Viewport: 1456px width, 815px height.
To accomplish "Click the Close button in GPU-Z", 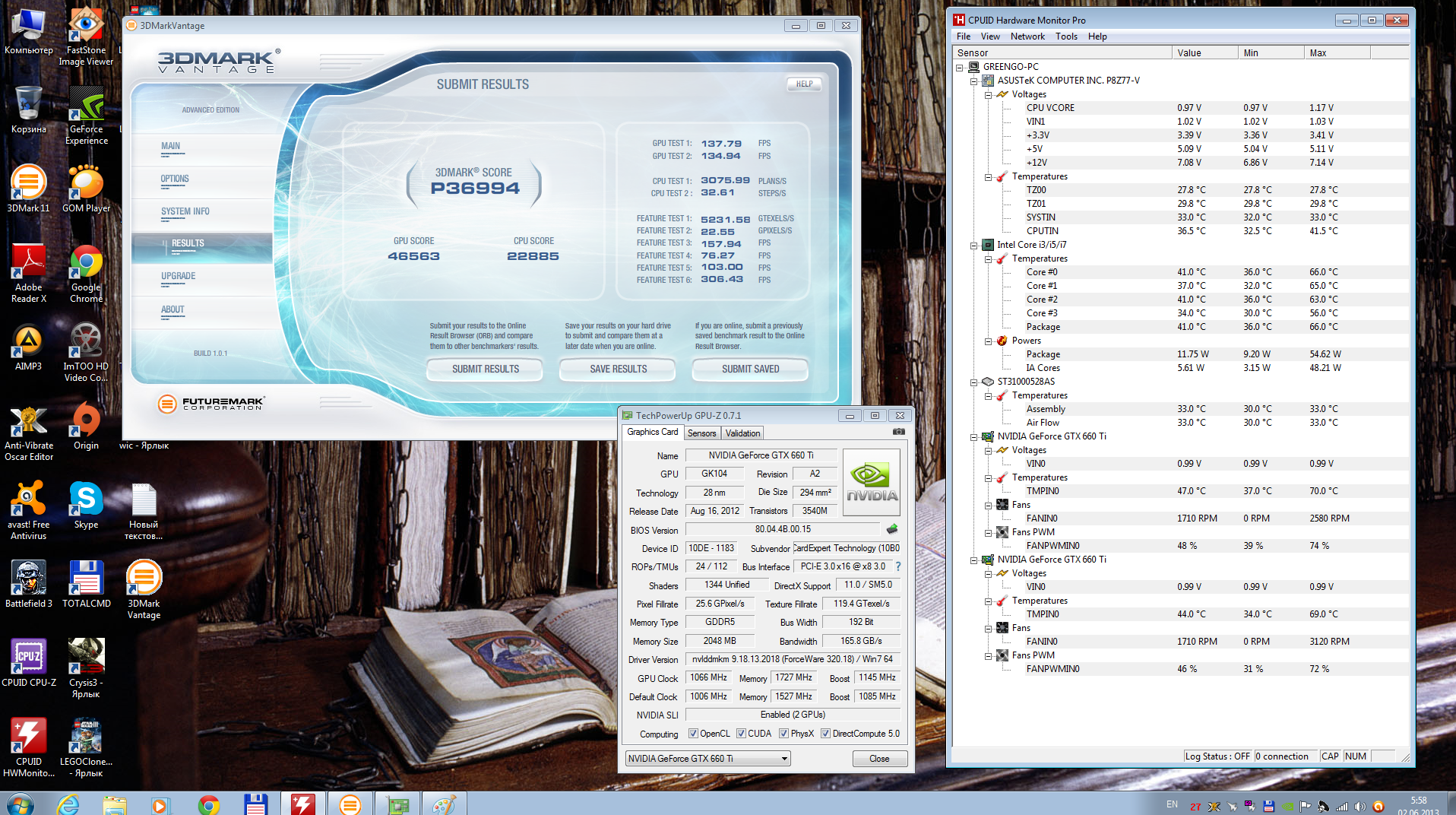I will tap(879, 759).
